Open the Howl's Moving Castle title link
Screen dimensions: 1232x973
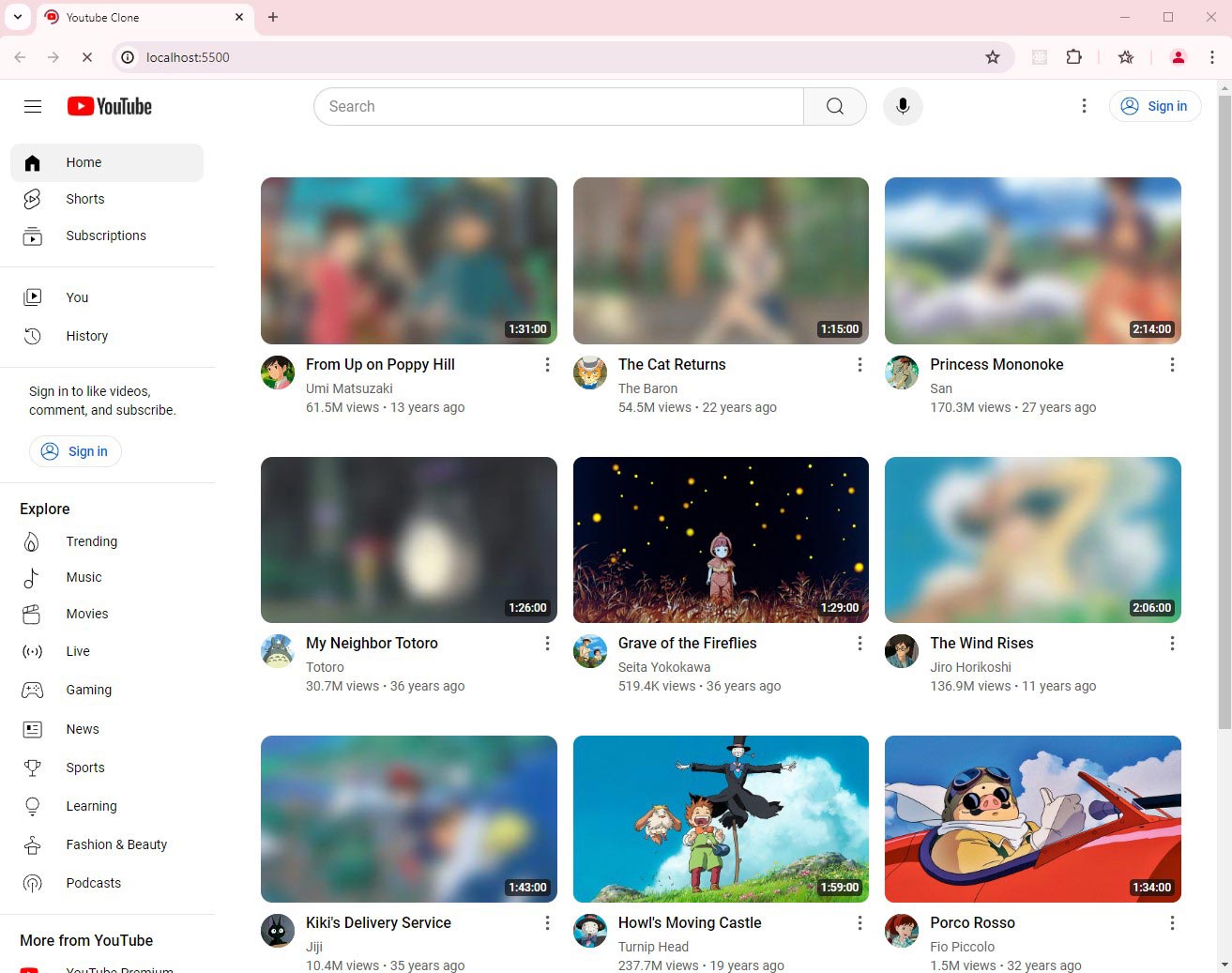point(690,922)
